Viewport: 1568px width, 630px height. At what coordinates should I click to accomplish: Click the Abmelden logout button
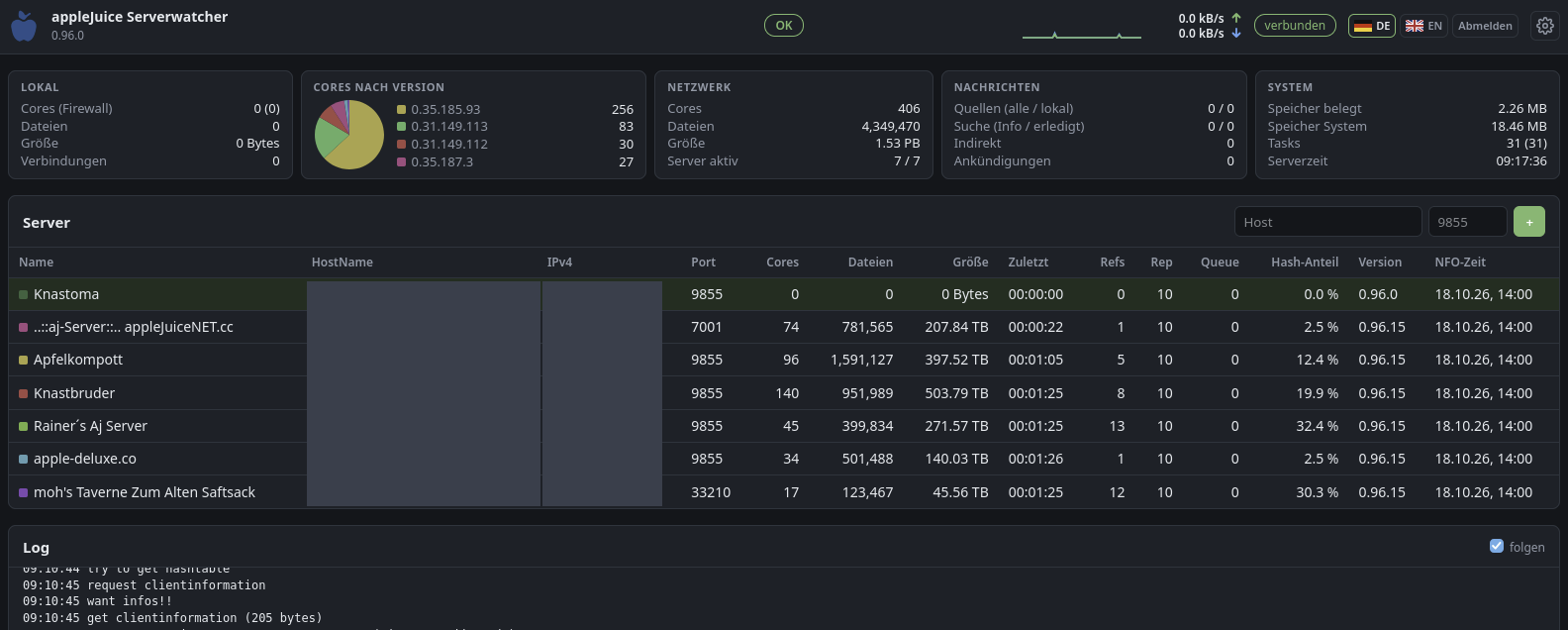point(1485,26)
